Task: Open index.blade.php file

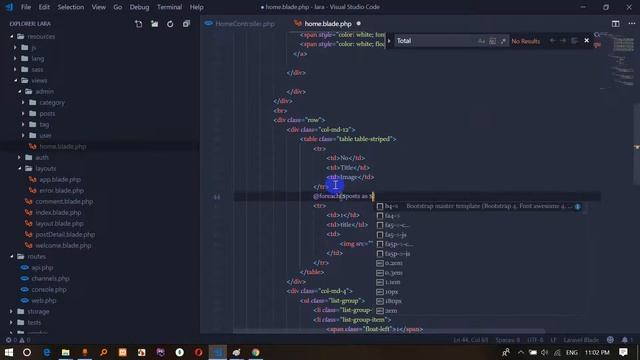Action: (58, 212)
